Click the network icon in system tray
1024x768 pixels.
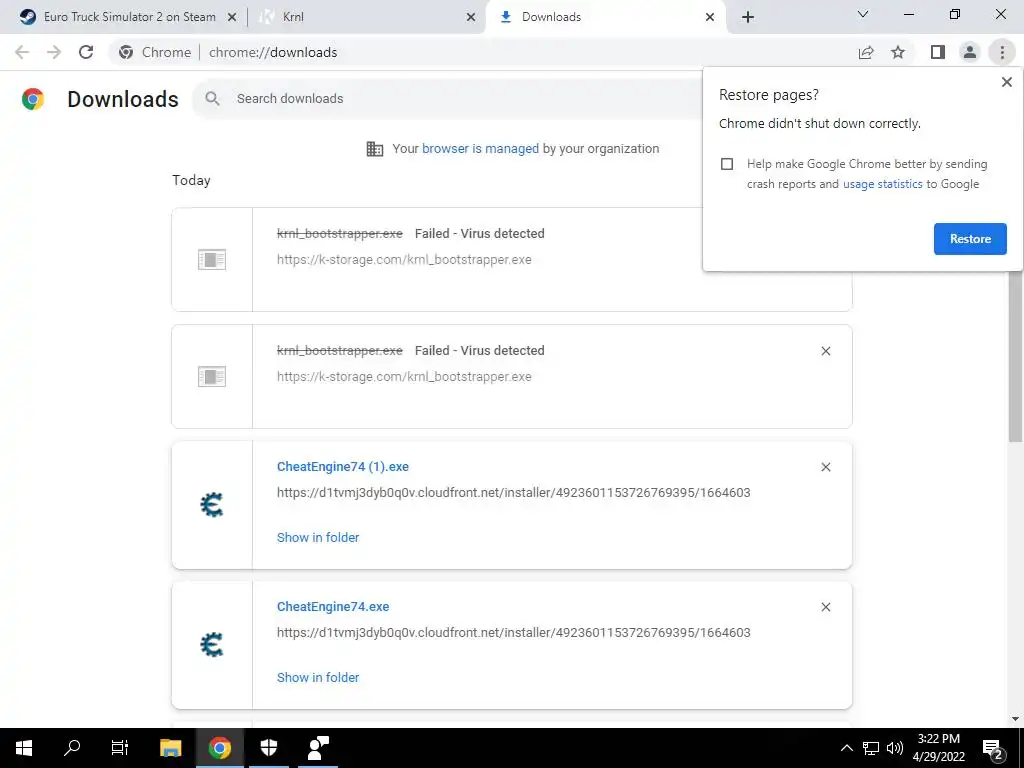871,748
